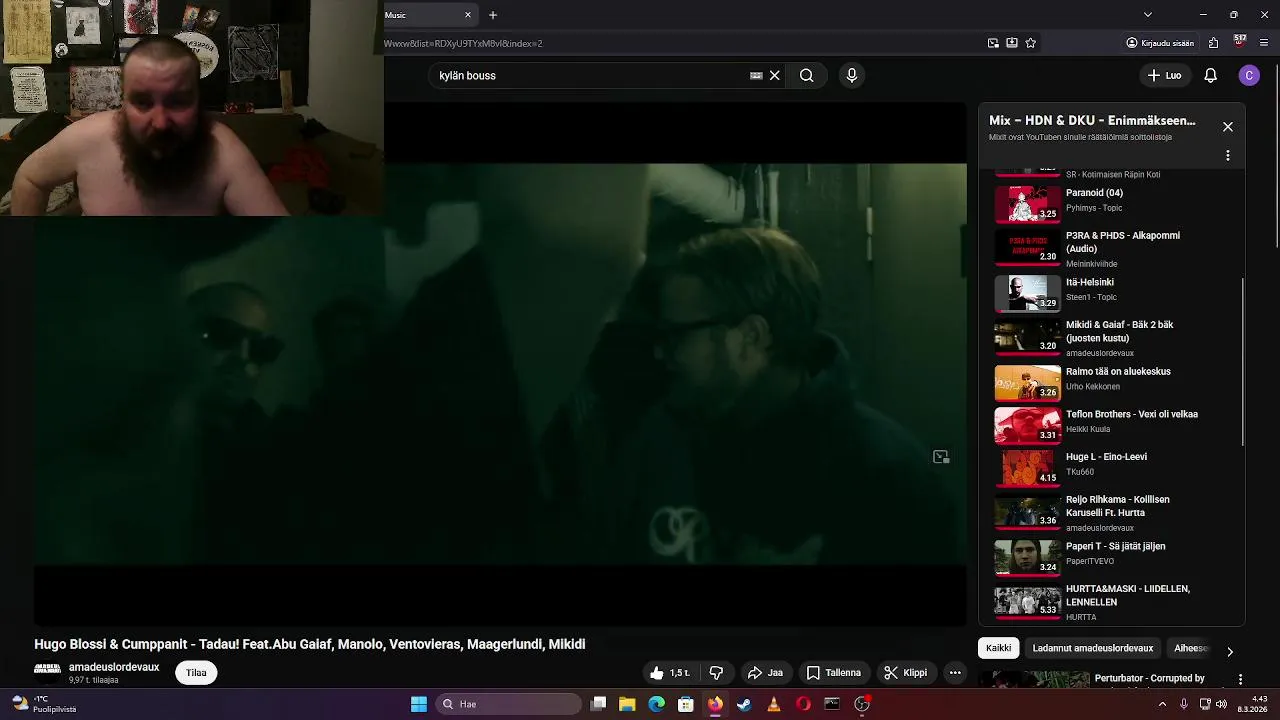Click the address bar URL text

(x=463, y=43)
